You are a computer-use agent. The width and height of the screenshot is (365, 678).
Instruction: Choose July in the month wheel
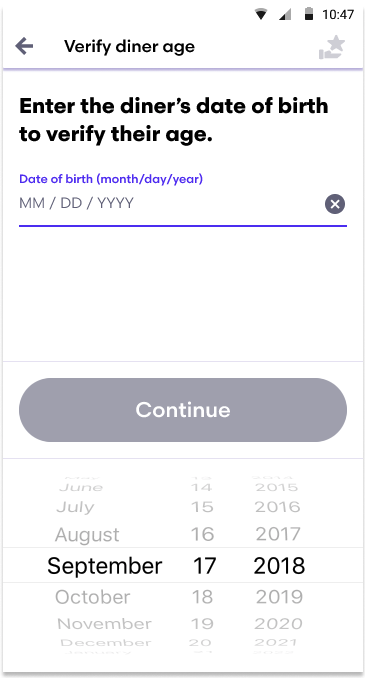click(x=75, y=507)
